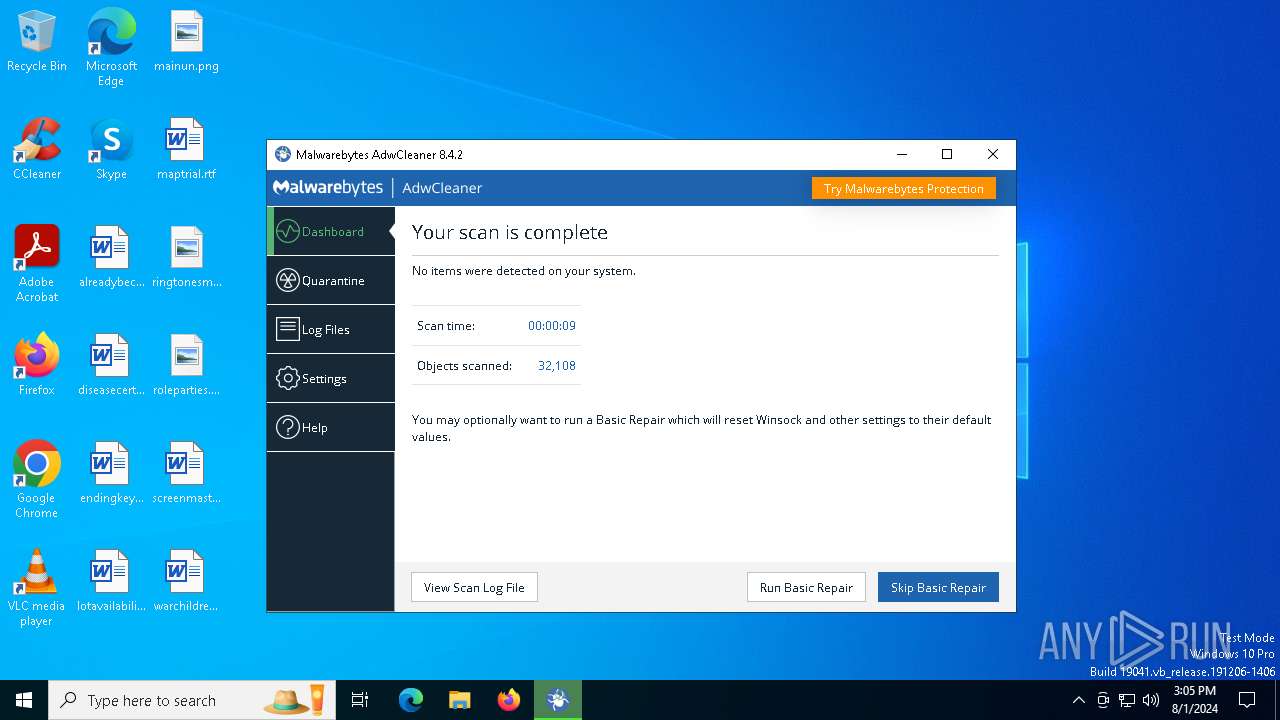The height and width of the screenshot is (720, 1280).
Task: Select the alreadybec... Word document
Action: (x=111, y=257)
